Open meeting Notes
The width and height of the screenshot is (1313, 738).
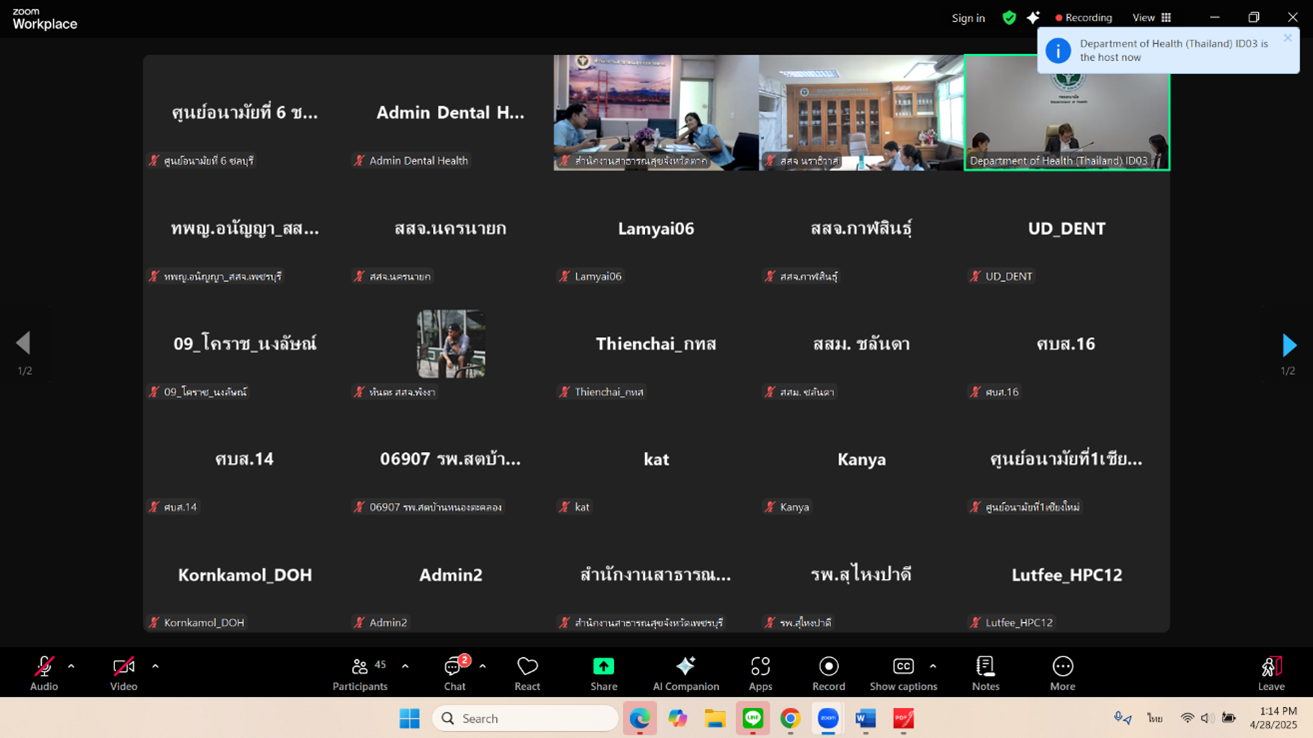985,673
